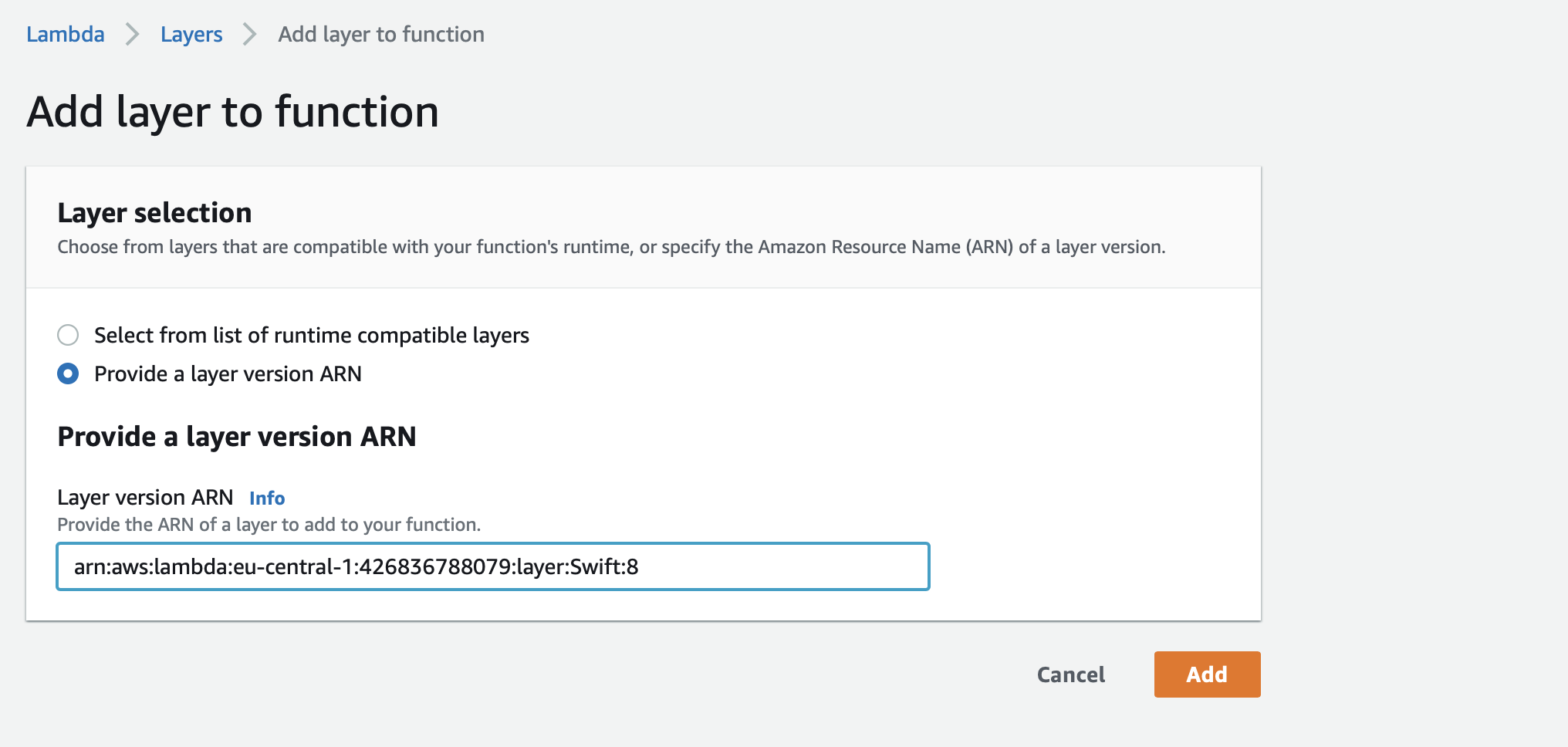Choose the 'Provide a layer version ARN' radio button
Viewport: 1568px width, 747px height.
[68, 374]
